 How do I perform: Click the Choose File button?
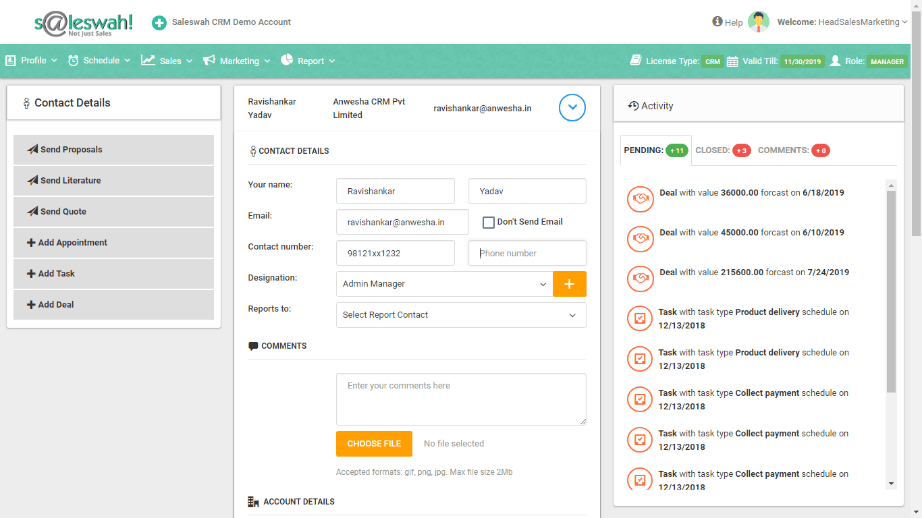[374, 444]
